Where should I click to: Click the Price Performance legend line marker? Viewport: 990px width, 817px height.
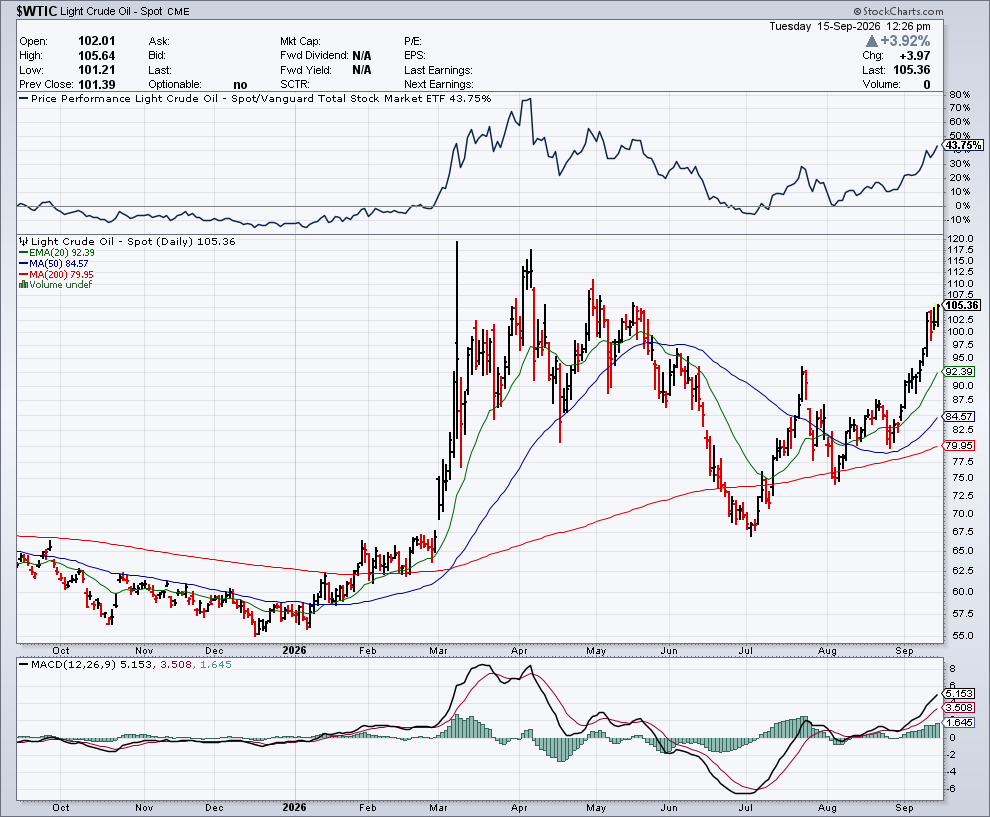23,98
